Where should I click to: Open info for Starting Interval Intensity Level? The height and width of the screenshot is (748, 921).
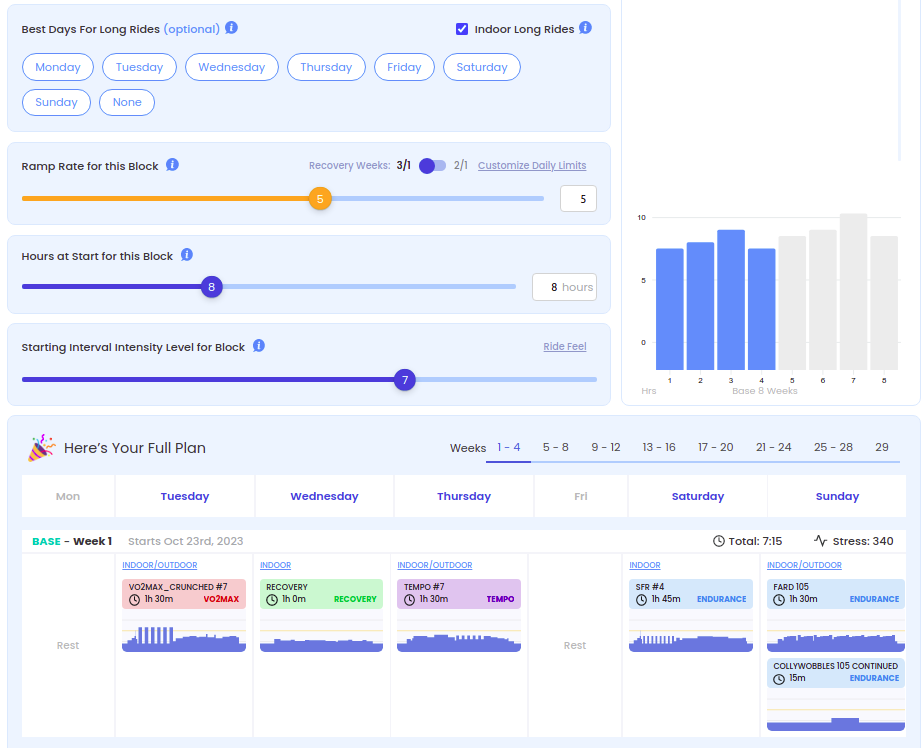pyautogui.click(x=258, y=346)
